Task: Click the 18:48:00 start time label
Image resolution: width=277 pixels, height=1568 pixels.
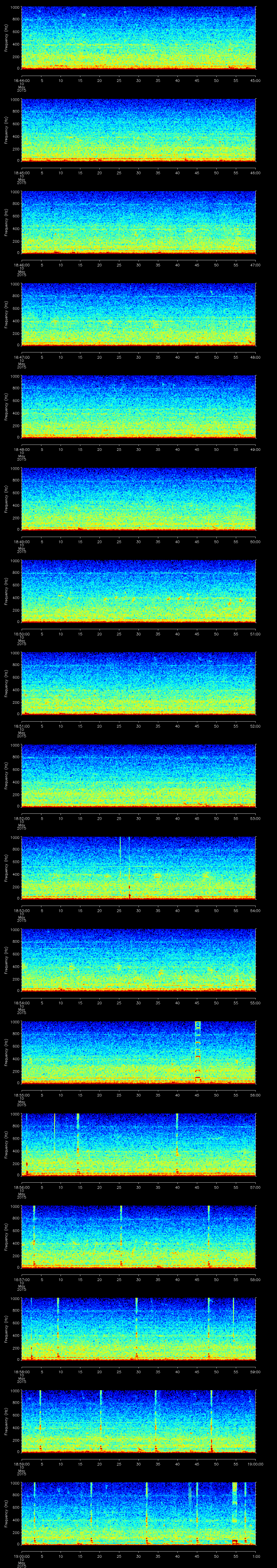Action: click(22, 449)
